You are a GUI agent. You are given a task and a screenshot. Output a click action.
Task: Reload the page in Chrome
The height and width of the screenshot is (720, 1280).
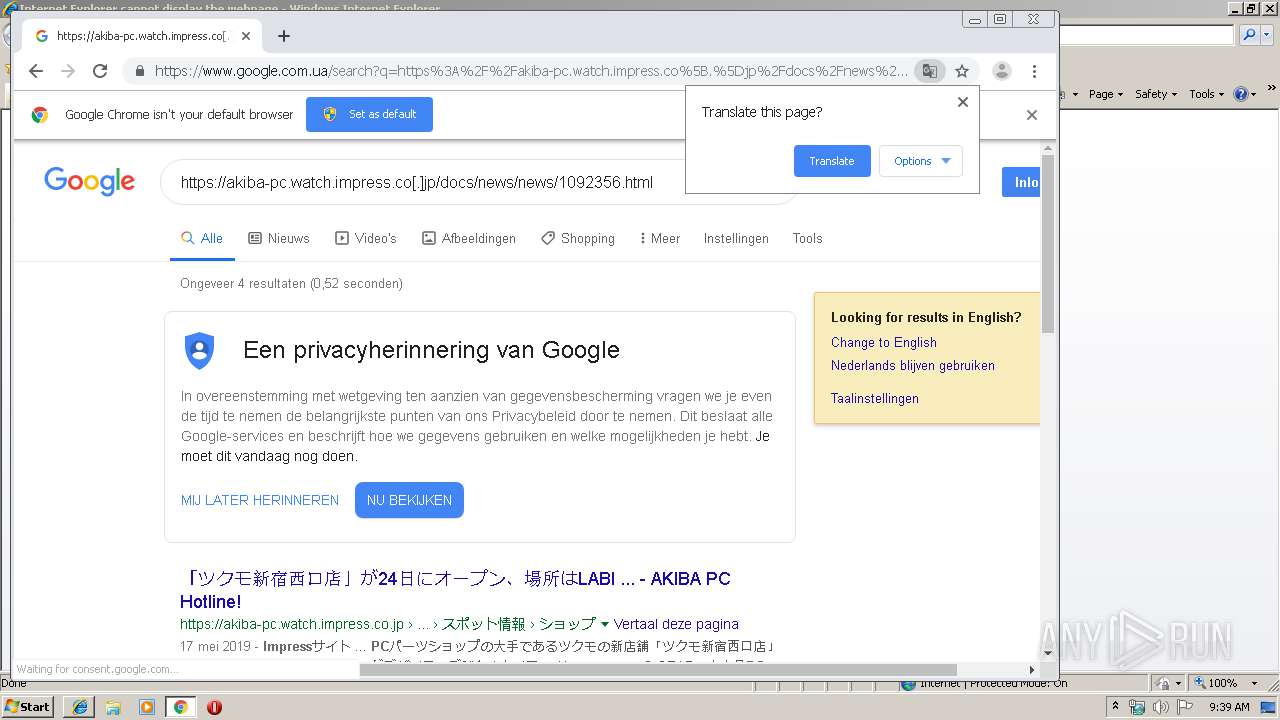click(100, 71)
